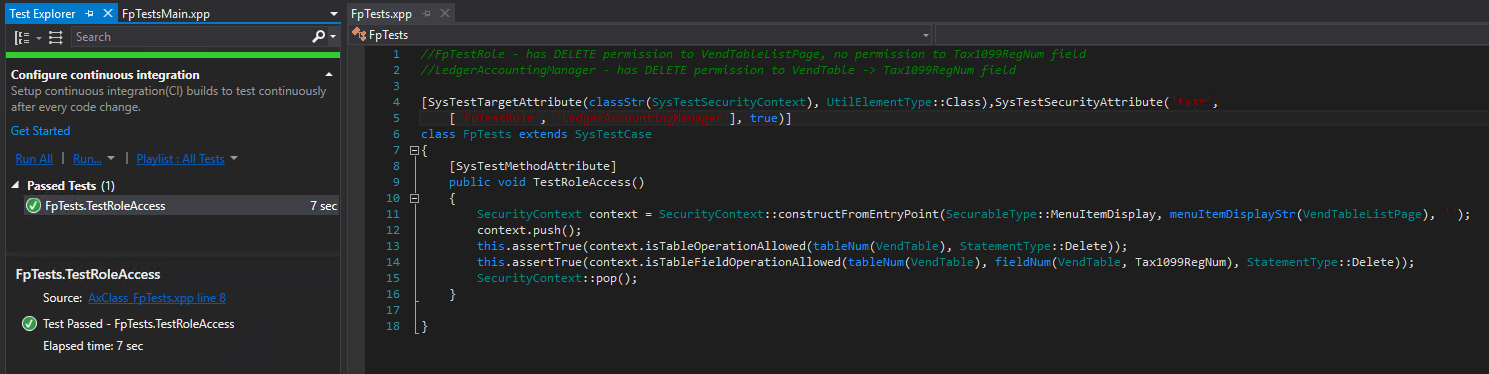Click green passed icon of FpTests.TestRoleAccess row
The width and height of the screenshot is (1489, 374).
click(33, 206)
